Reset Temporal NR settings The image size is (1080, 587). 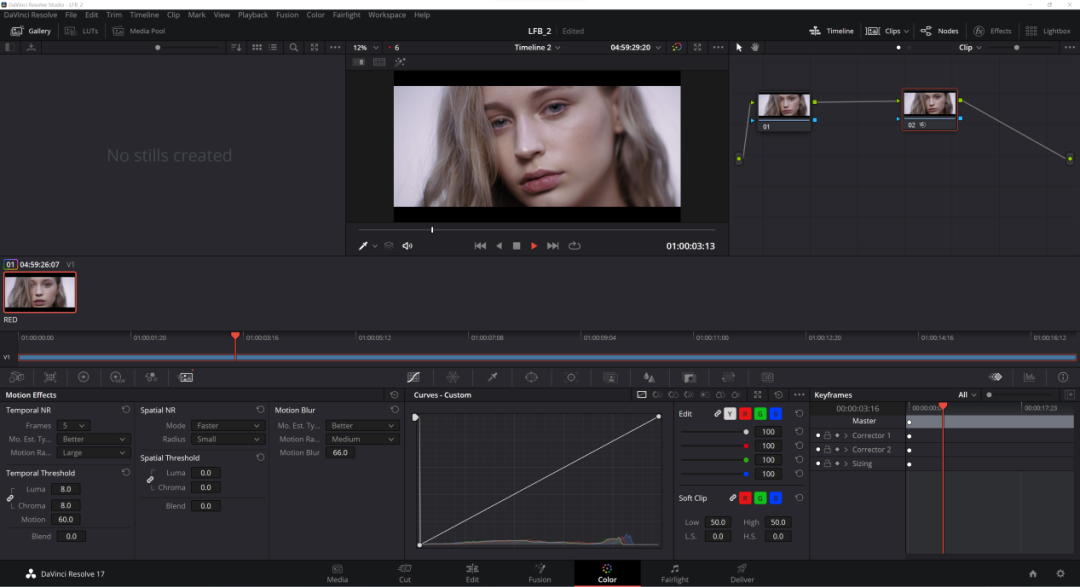click(126, 410)
